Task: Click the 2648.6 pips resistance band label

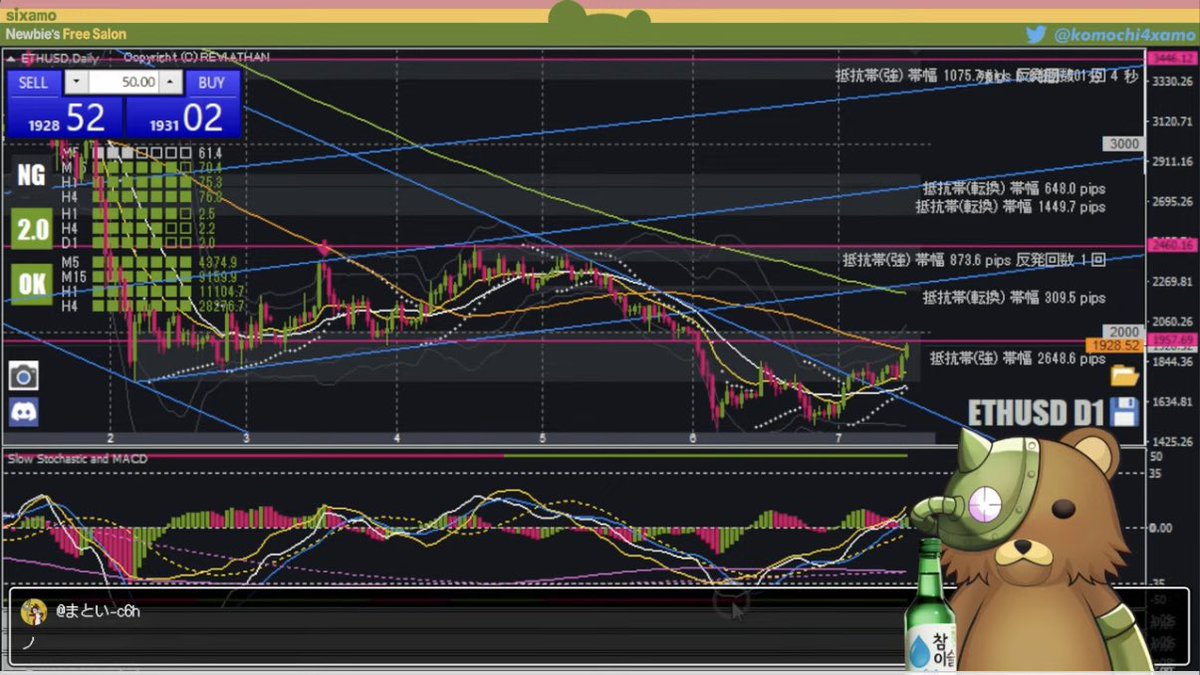Action: click(1018, 358)
